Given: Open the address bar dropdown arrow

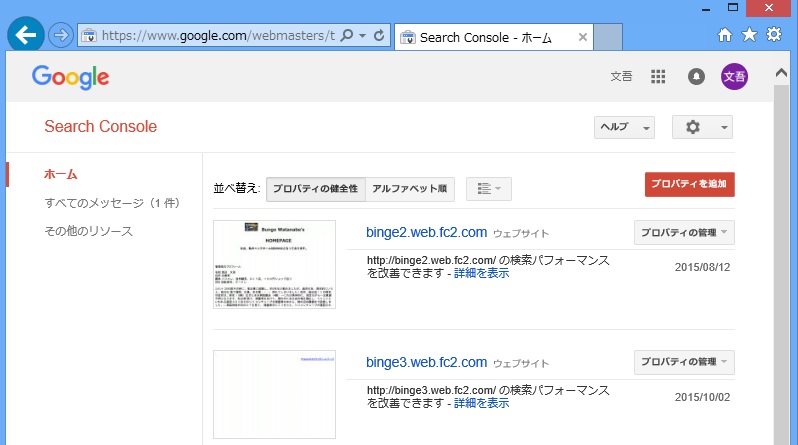Looking at the screenshot, I should click(x=362, y=36).
